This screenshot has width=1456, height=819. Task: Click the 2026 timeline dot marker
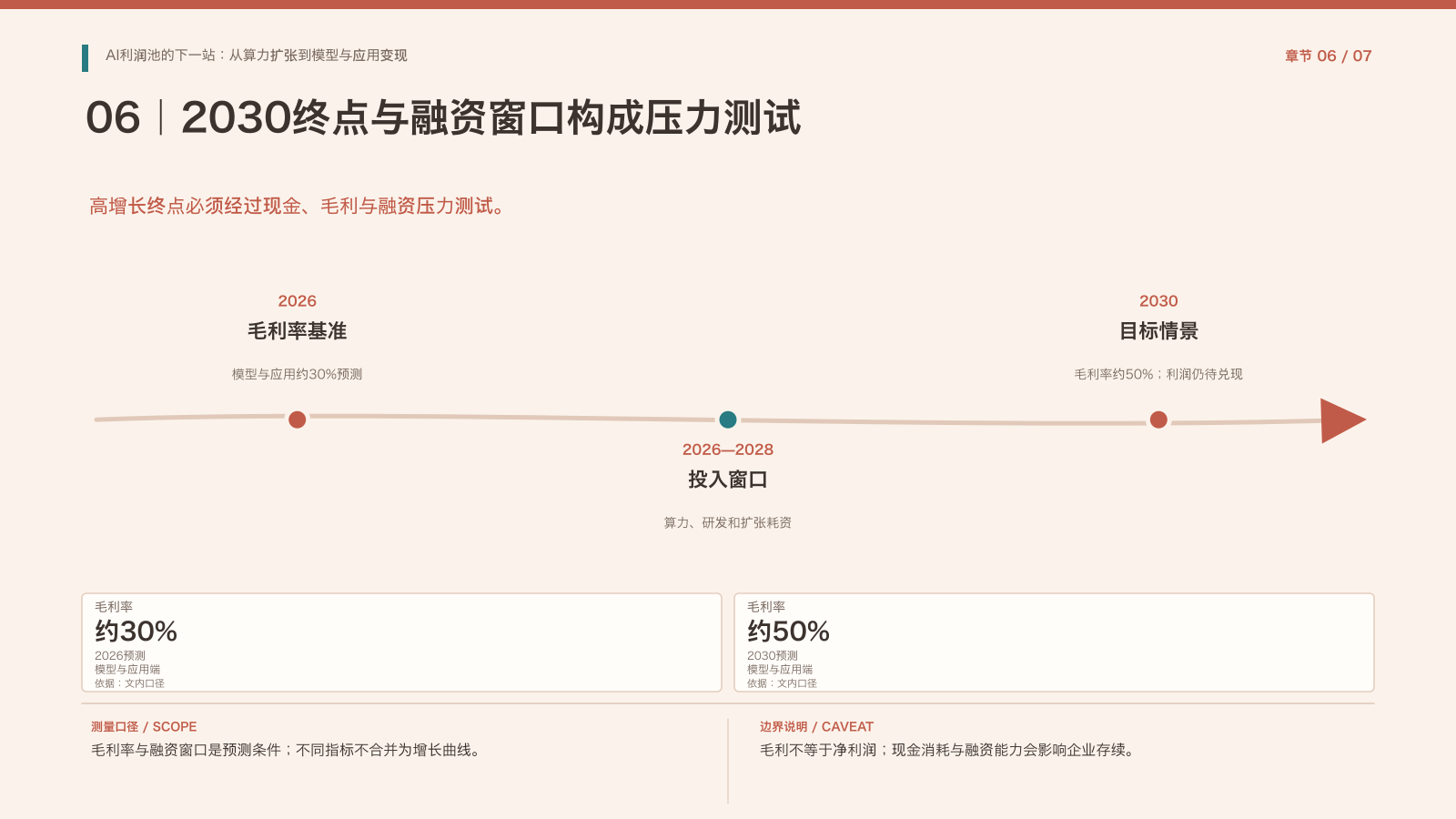coord(297,420)
